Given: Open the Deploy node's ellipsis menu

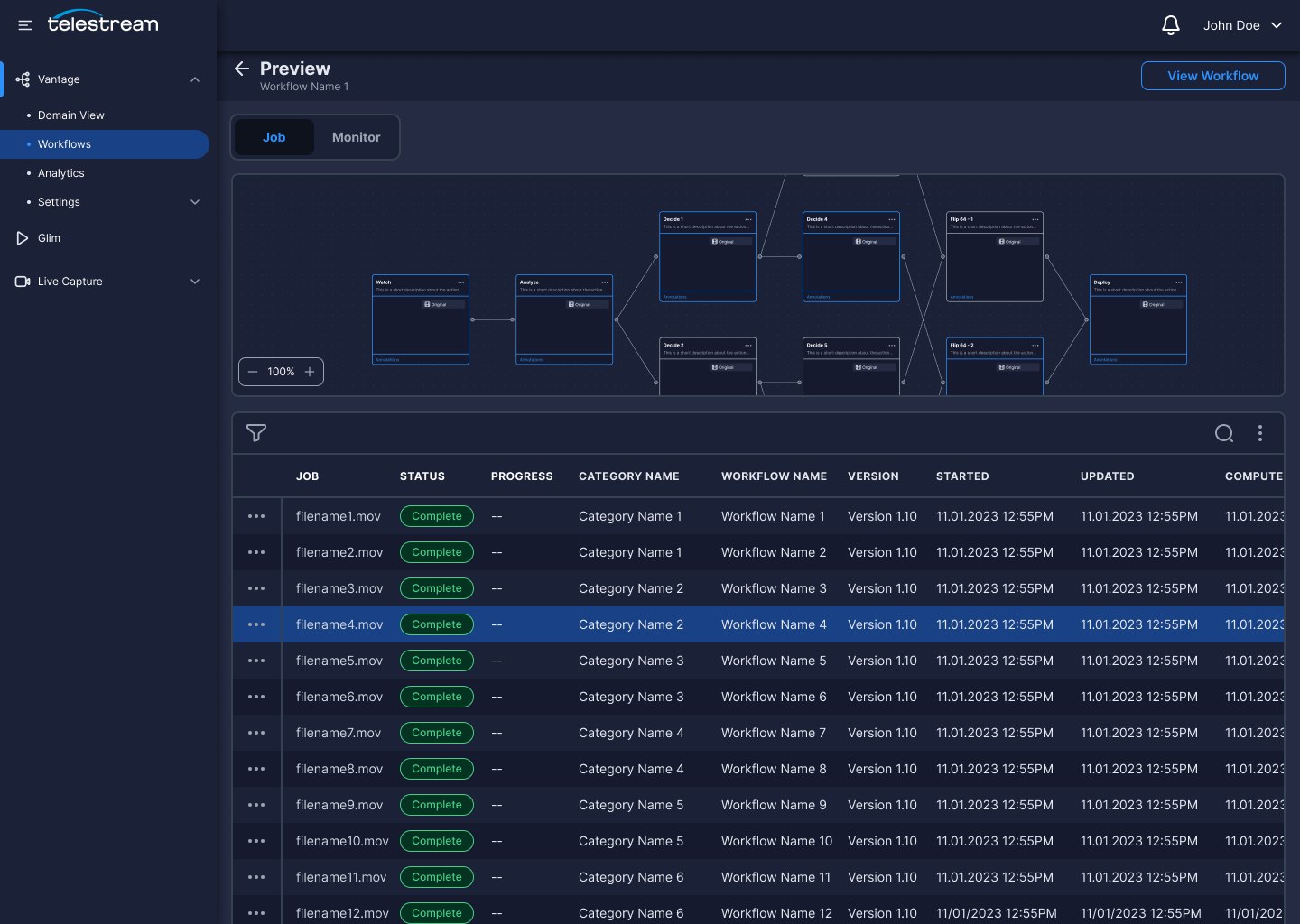Looking at the screenshot, I should [x=1179, y=282].
